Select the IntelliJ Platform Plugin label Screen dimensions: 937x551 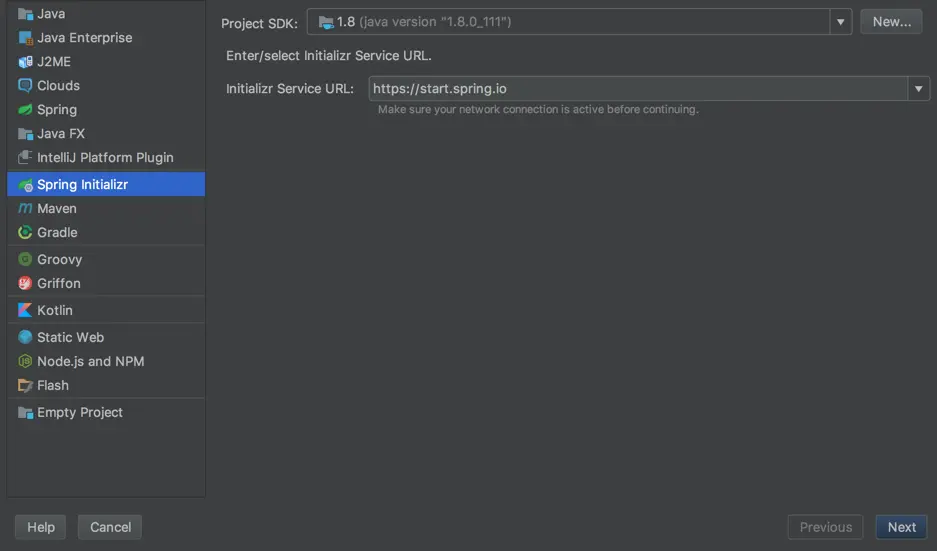[105, 157]
